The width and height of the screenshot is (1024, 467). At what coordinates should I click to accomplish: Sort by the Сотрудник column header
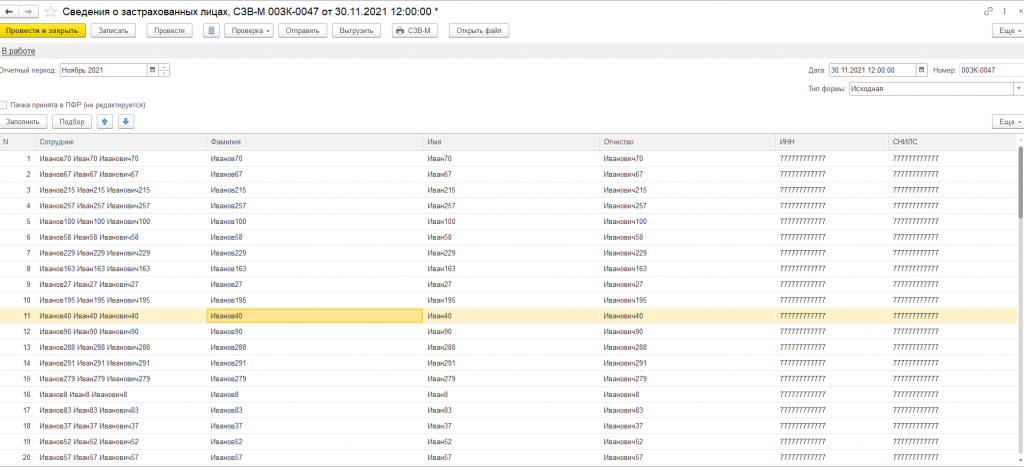[x=121, y=141]
